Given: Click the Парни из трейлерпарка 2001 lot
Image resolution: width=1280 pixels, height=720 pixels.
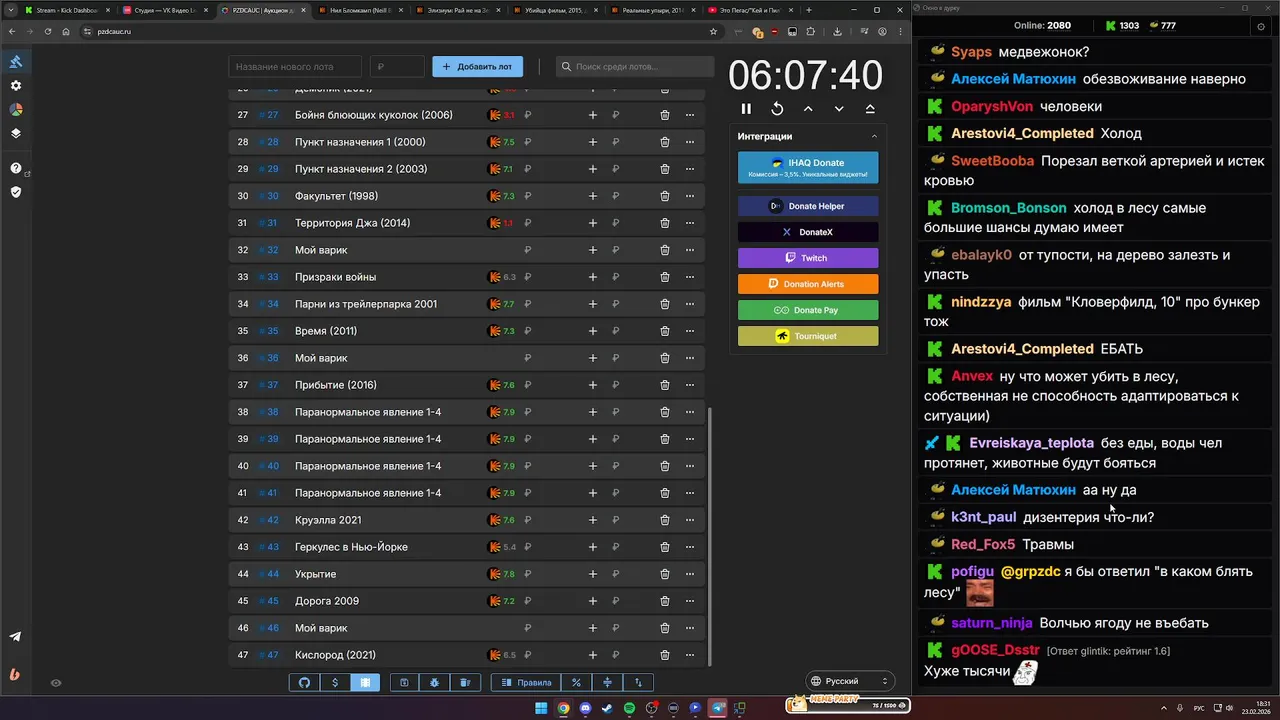Looking at the screenshot, I should (x=366, y=304).
